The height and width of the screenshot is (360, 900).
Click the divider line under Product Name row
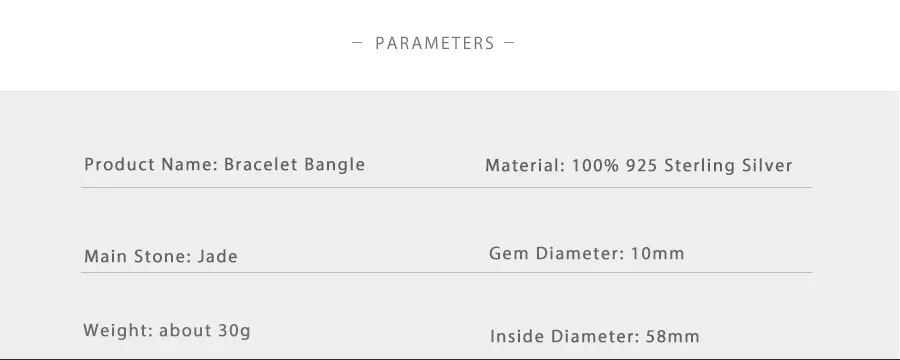(x=447, y=187)
